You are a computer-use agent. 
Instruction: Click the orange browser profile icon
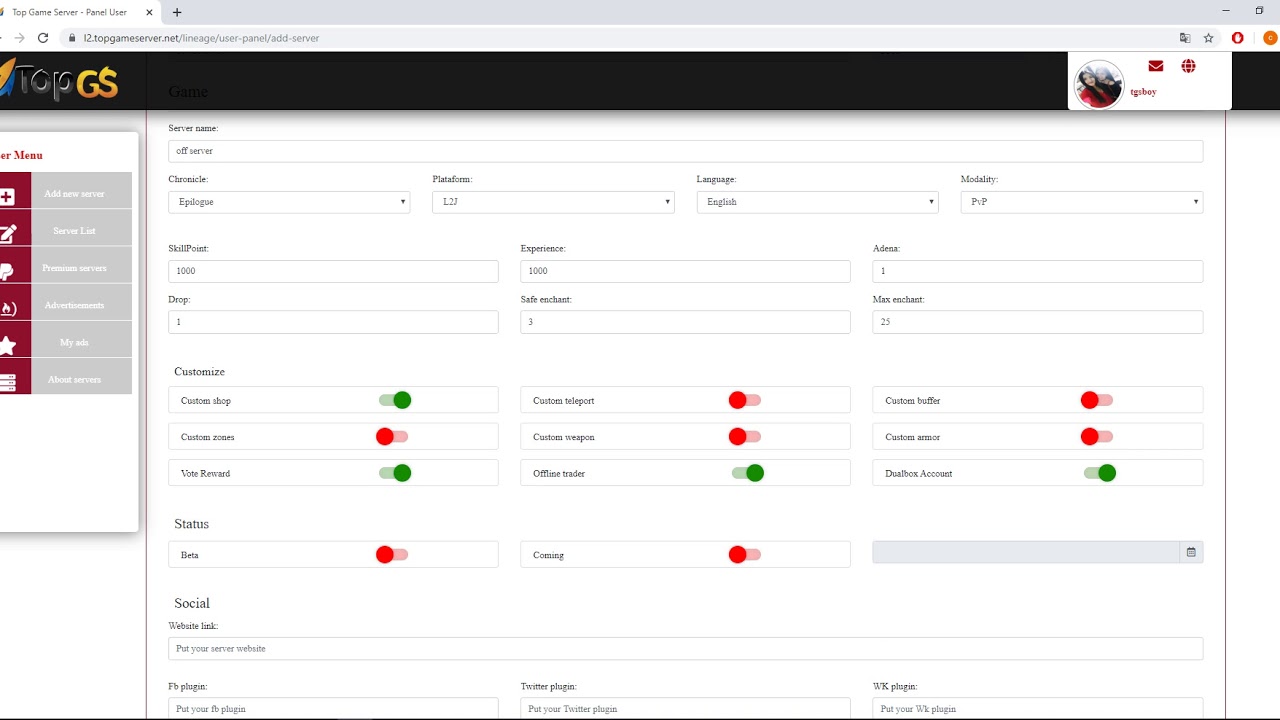1269,38
